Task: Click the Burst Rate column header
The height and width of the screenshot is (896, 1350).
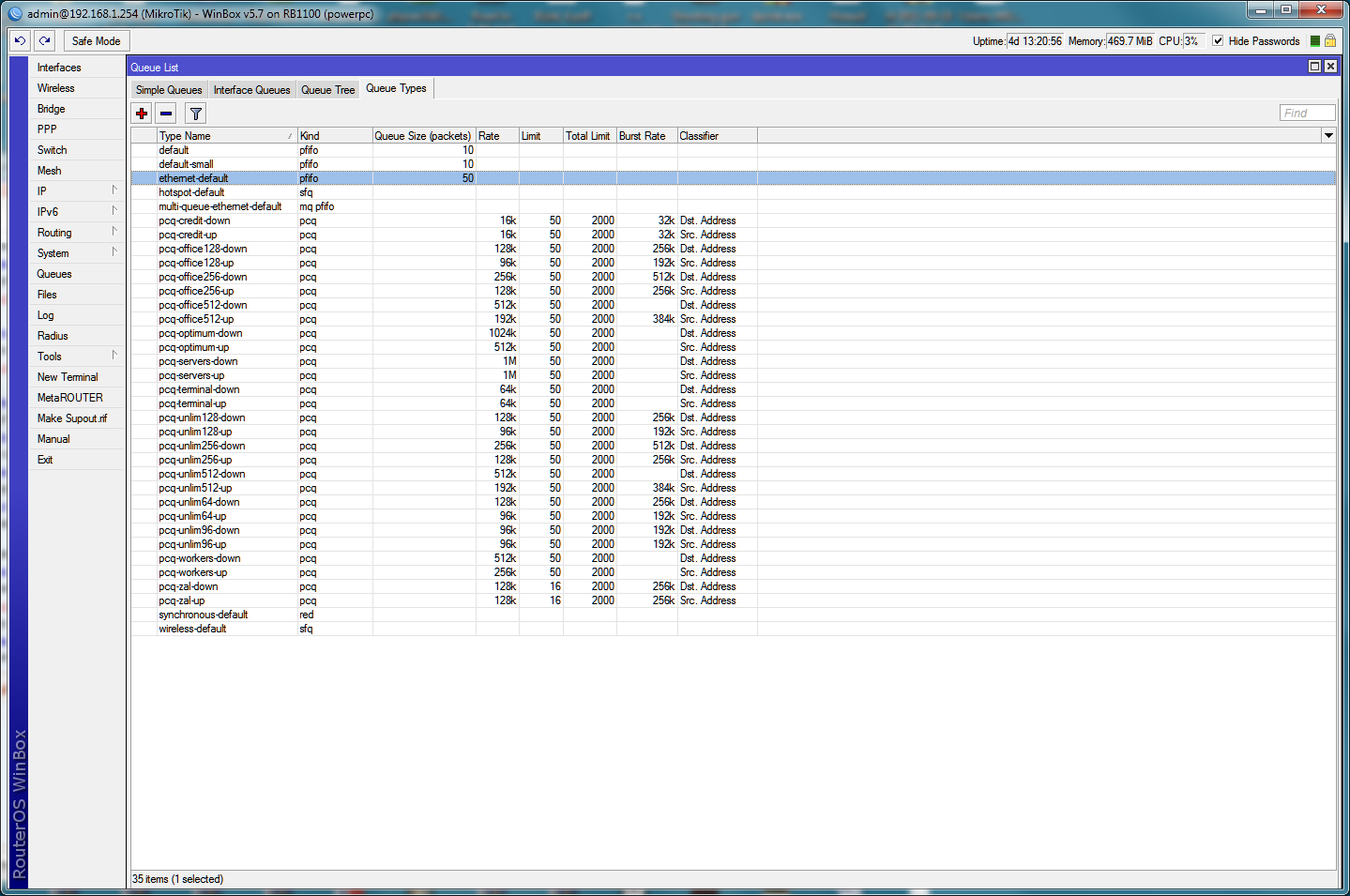Action: [647, 136]
